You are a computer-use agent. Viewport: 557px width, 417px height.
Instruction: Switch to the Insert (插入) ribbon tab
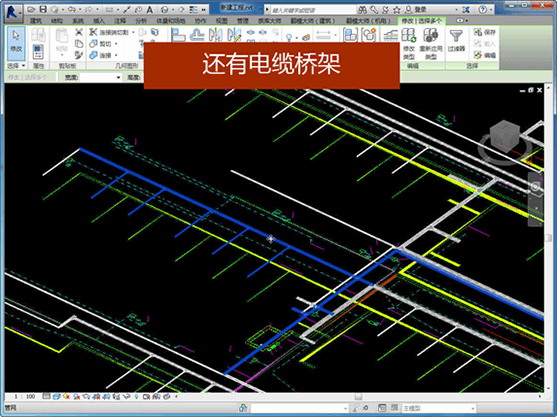pyautogui.click(x=99, y=21)
